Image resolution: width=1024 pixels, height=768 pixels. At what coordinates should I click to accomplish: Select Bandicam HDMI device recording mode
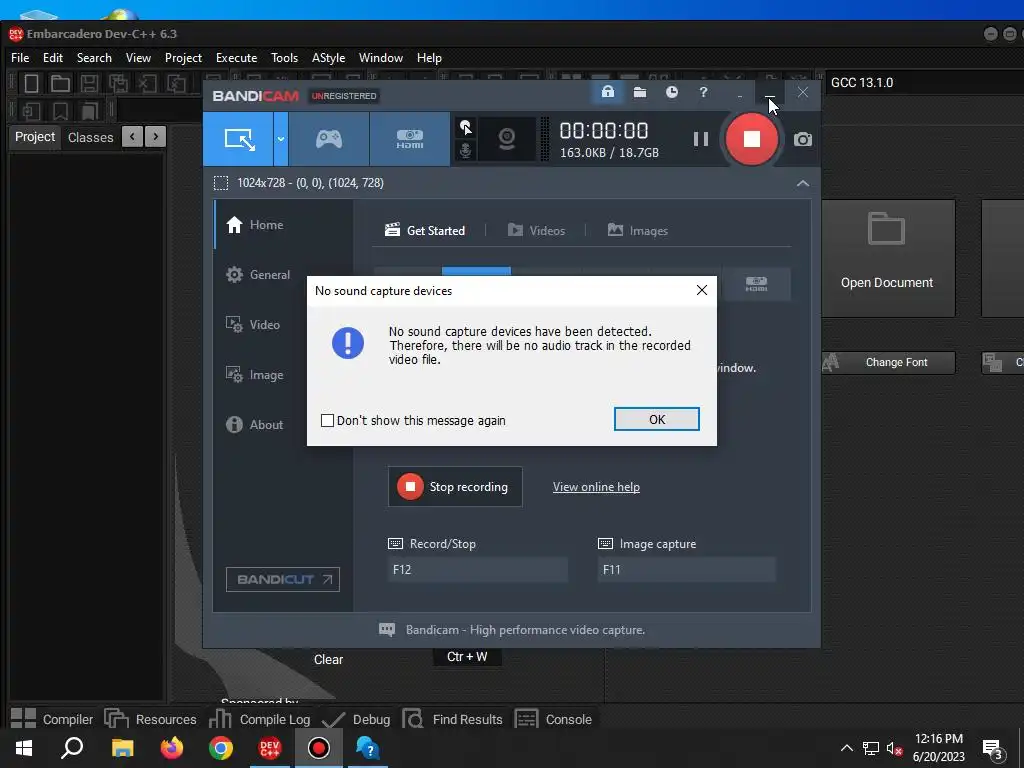(410, 139)
